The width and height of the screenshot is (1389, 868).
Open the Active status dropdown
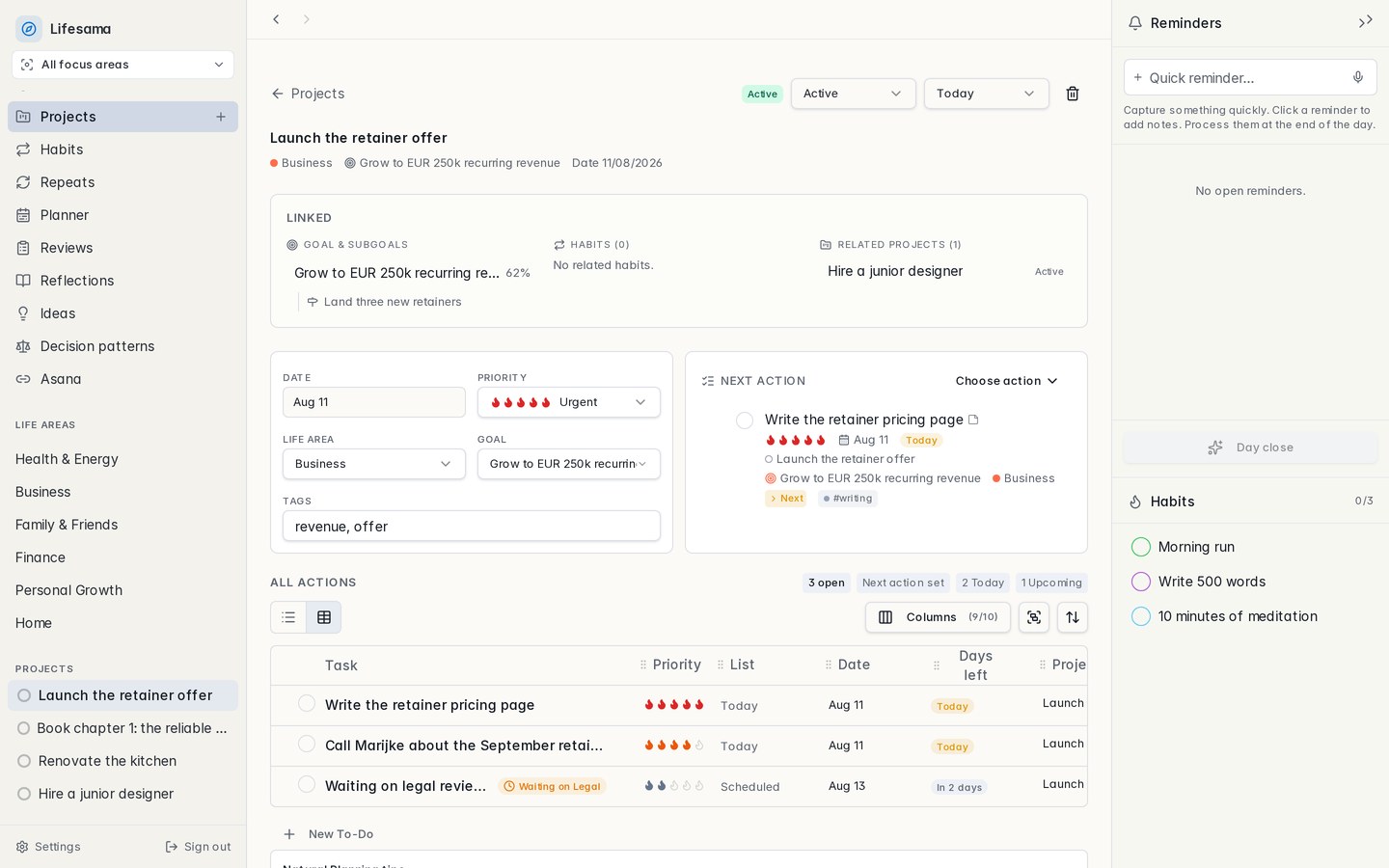[854, 94]
